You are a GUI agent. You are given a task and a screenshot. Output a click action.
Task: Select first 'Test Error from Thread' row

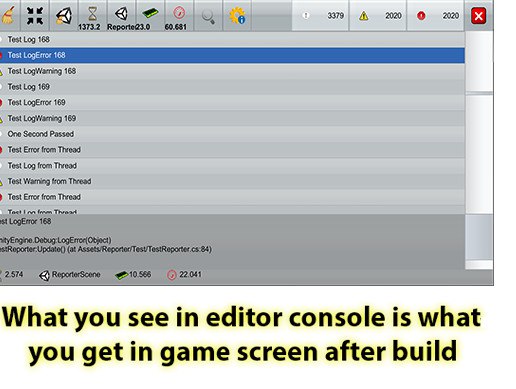232,150
